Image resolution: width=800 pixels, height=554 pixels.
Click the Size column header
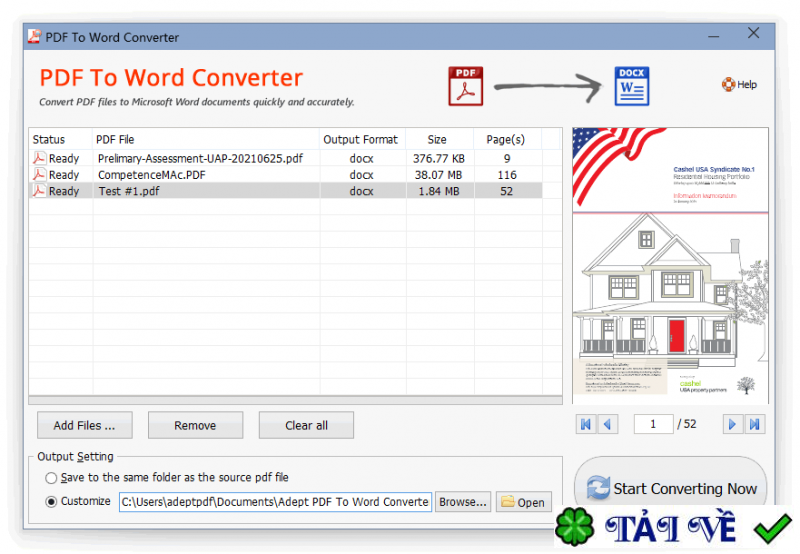(x=440, y=139)
